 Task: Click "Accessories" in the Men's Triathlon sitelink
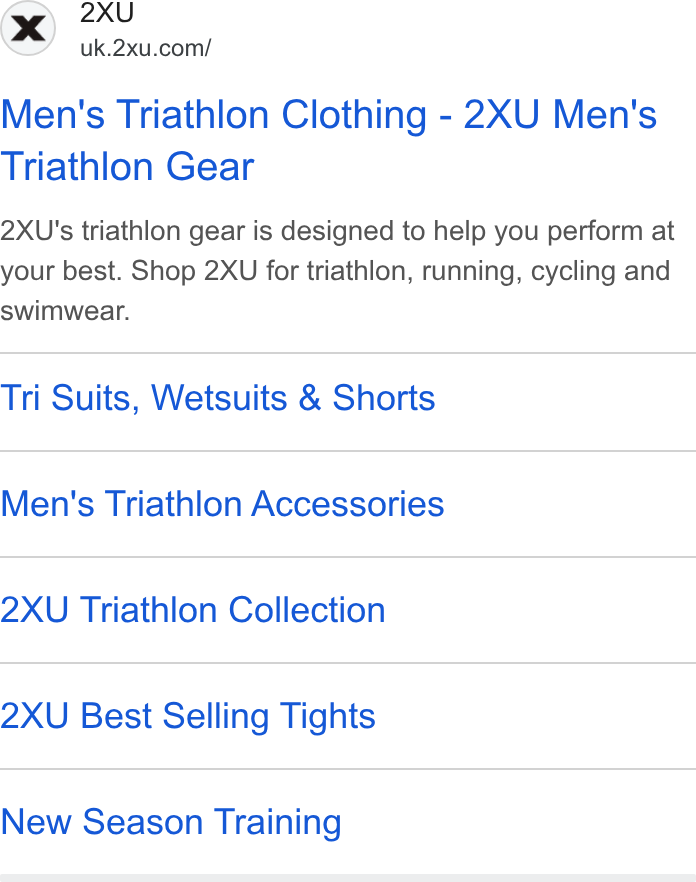[348, 503]
